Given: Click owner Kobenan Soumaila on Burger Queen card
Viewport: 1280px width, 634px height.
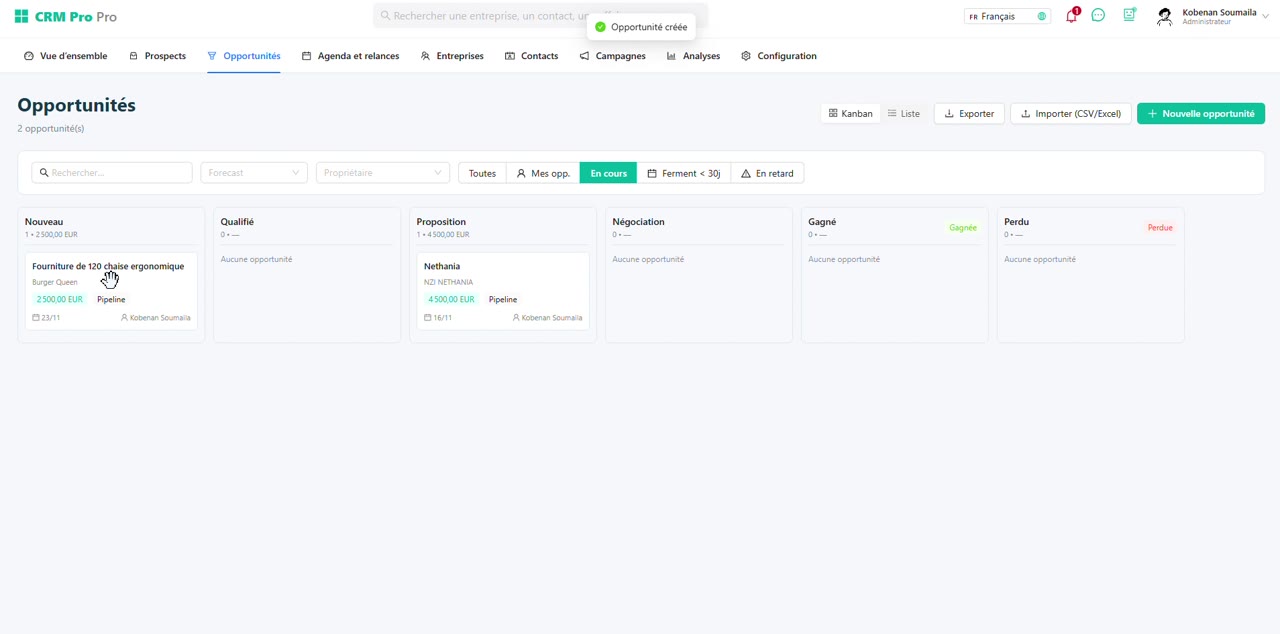Looking at the screenshot, I should (155, 318).
